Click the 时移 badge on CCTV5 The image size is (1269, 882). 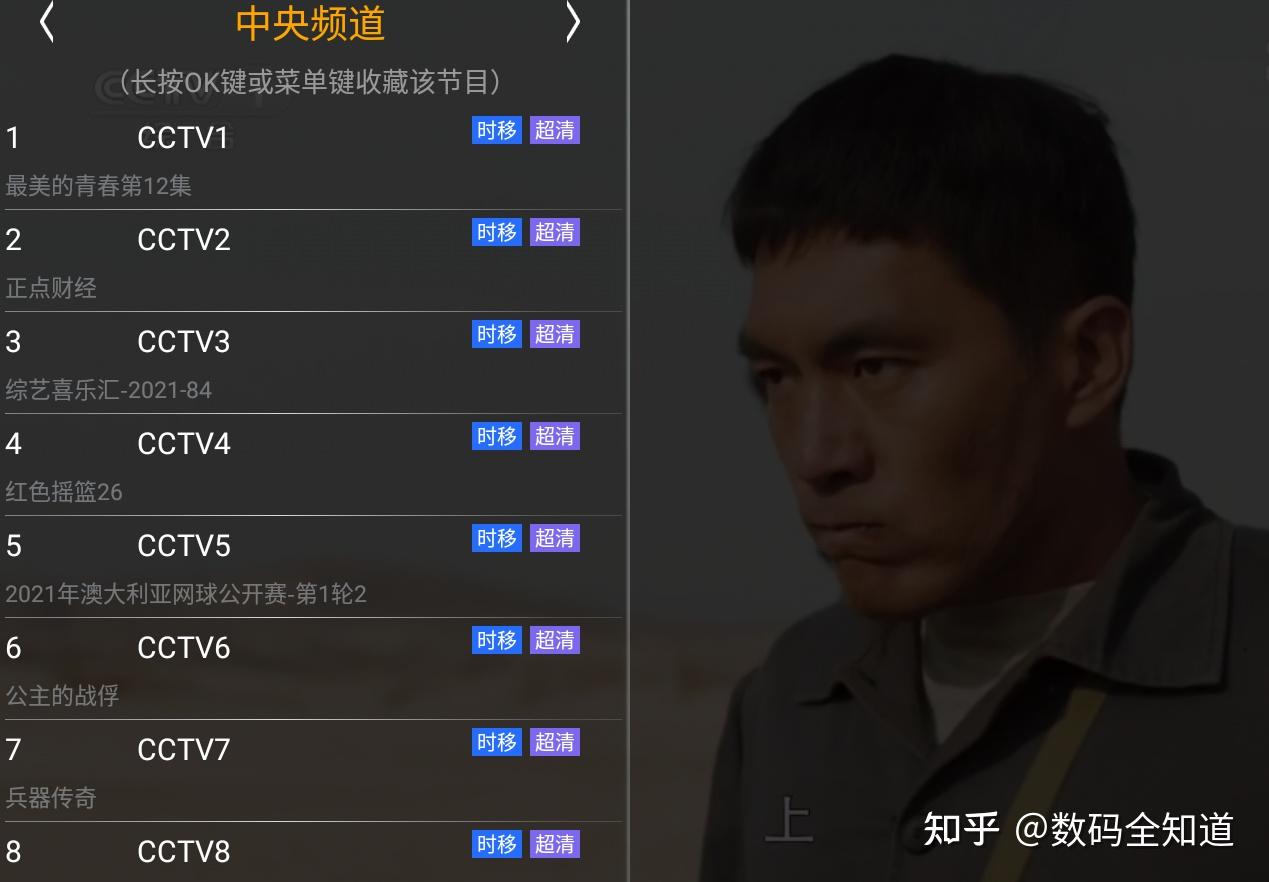(497, 538)
